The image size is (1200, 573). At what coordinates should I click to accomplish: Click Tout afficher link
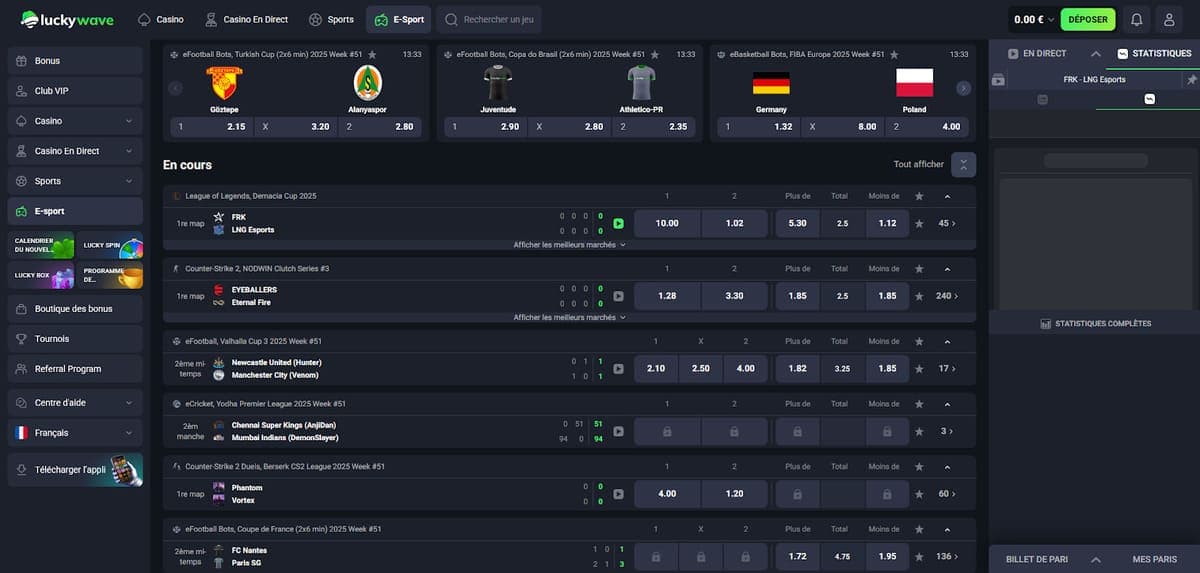point(918,164)
